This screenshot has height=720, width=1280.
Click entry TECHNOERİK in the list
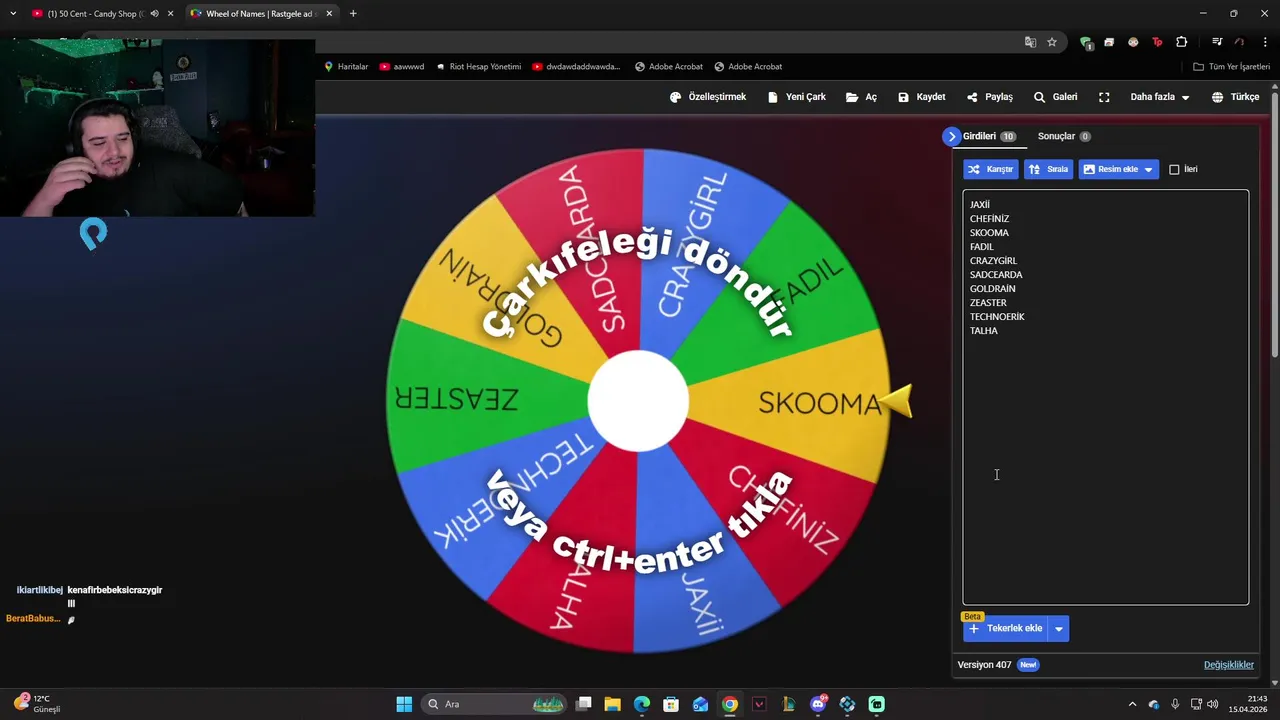click(997, 317)
